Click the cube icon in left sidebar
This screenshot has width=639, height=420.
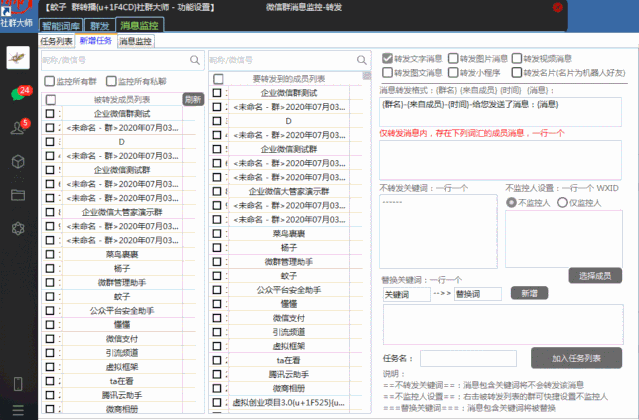18,162
